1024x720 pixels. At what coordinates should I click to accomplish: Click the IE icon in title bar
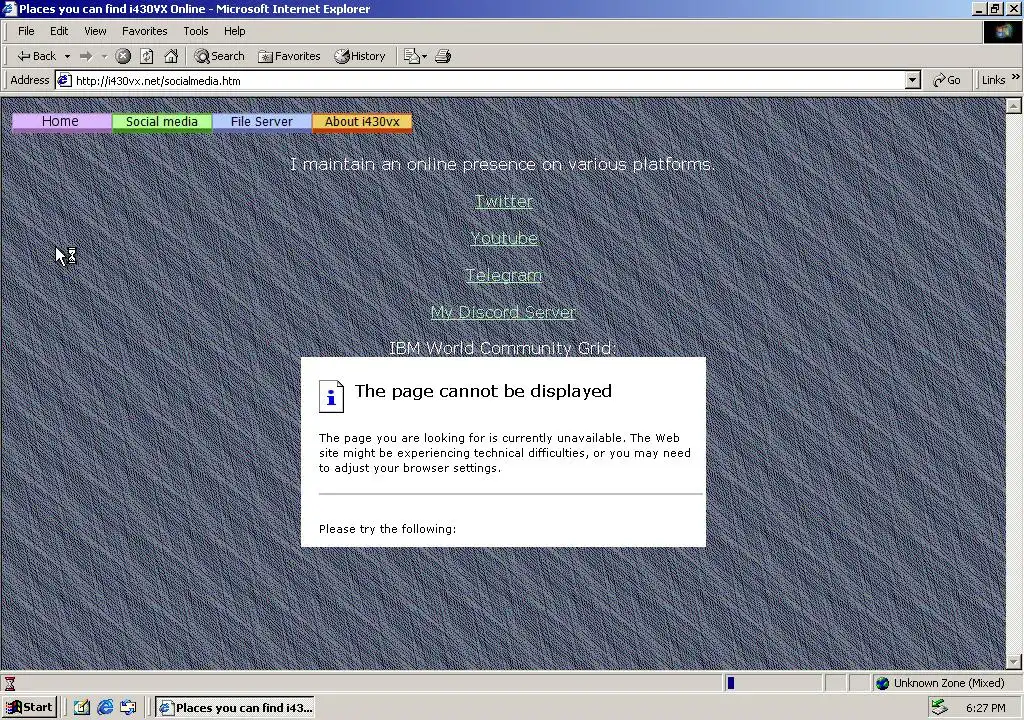click(x=9, y=8)
